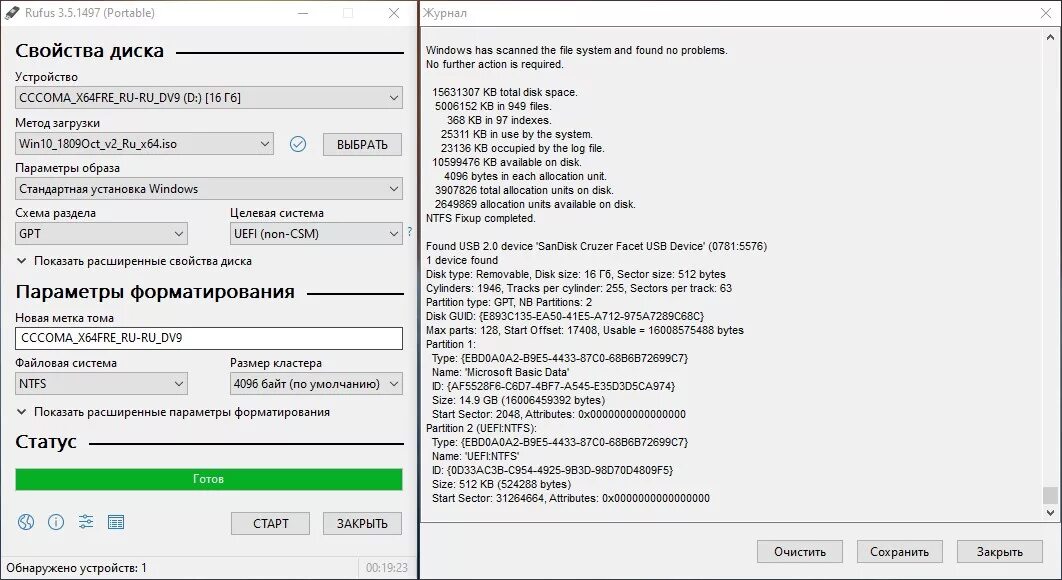Click the ВЫБРАТЬ button

pyautogui.click(x=362, y=144)
